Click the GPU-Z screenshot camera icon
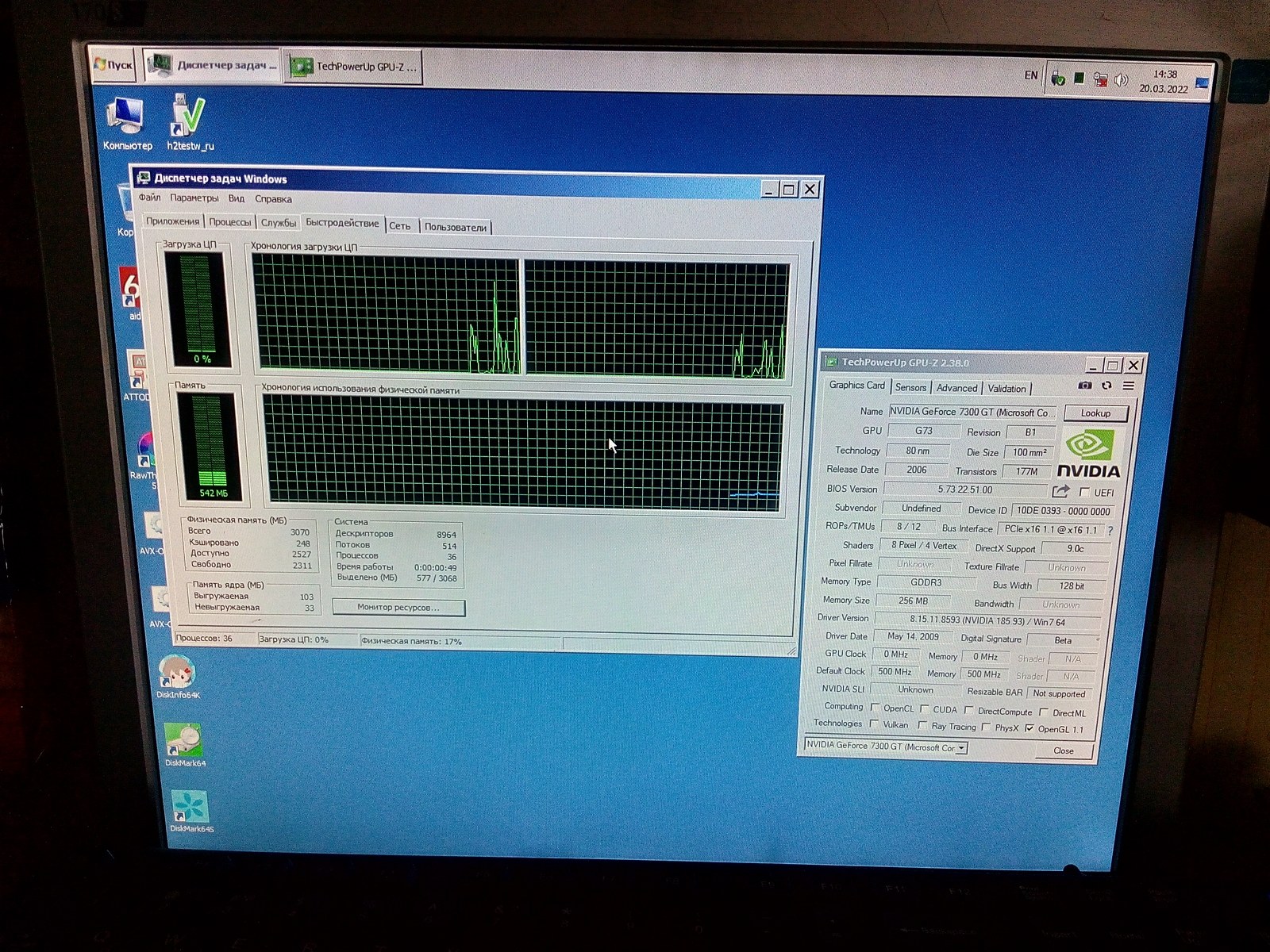The width and height of the screenshot is (1270, 952). pos(1084,386)
